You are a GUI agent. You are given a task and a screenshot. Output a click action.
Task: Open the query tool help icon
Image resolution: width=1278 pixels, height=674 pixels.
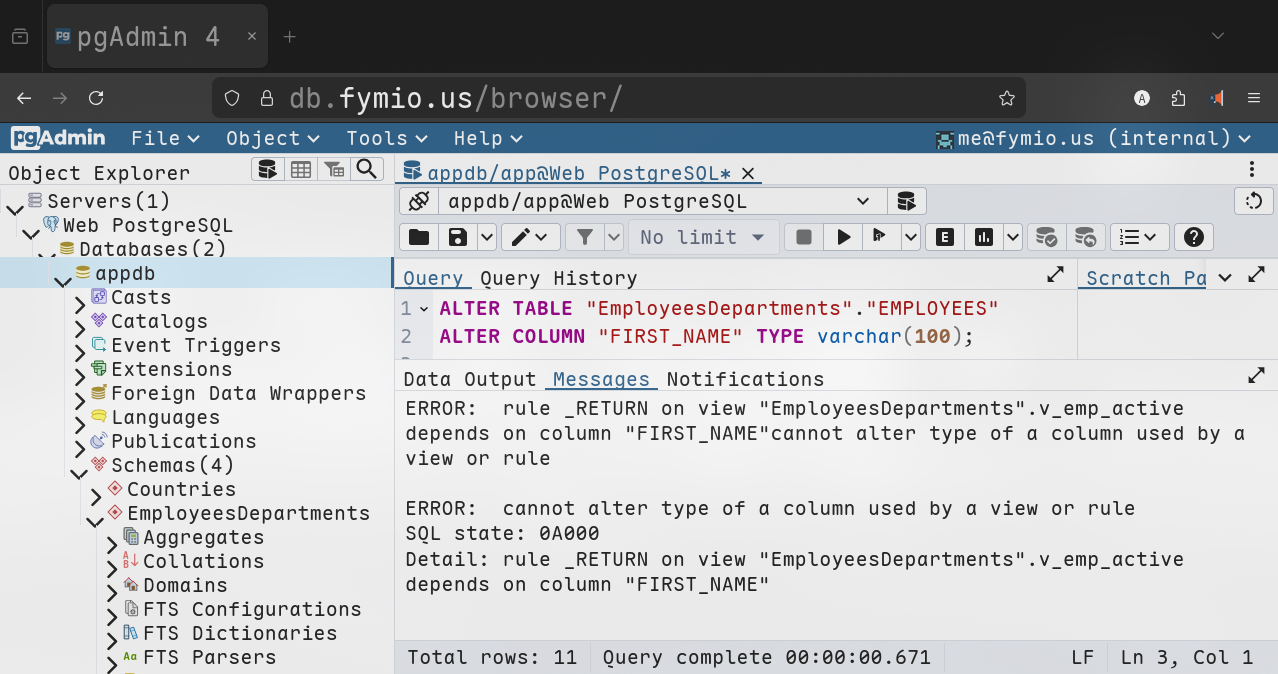coord(1193,237)
